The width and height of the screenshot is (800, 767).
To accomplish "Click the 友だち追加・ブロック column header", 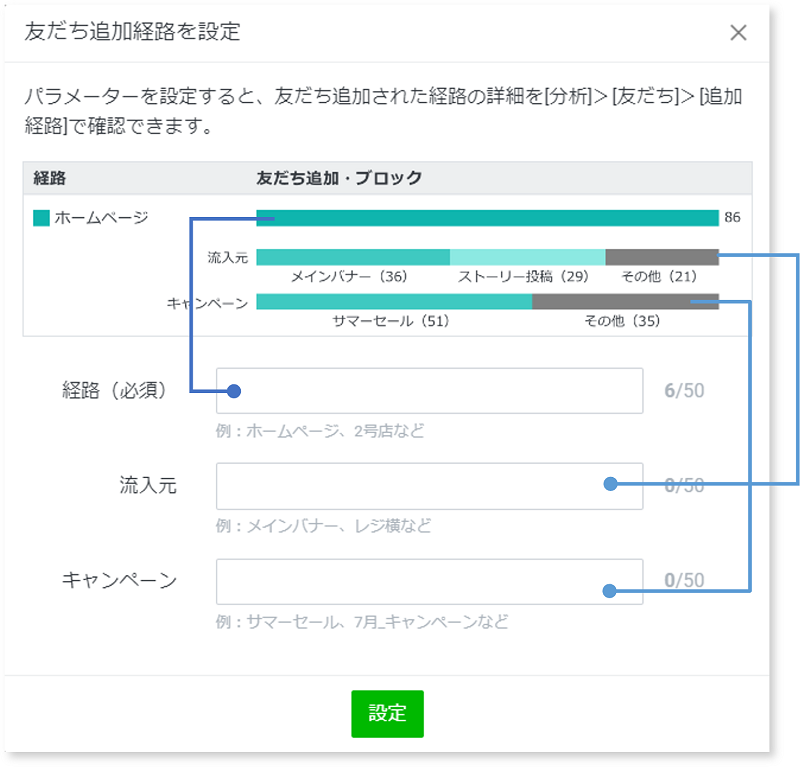I will (x=339, y=178).
